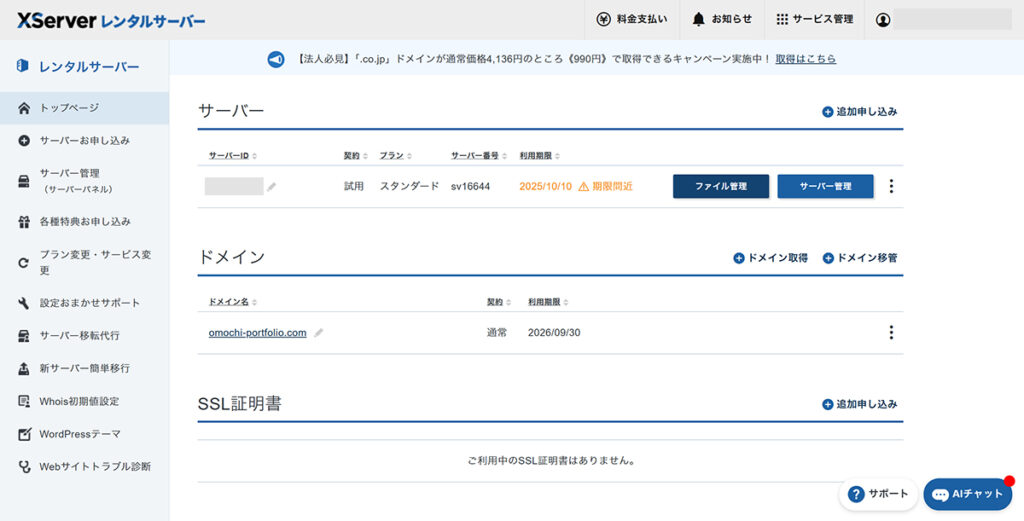Open the three-dot menu in the server row
Screen dimensions: 1024x521
(x=891, y=186)
